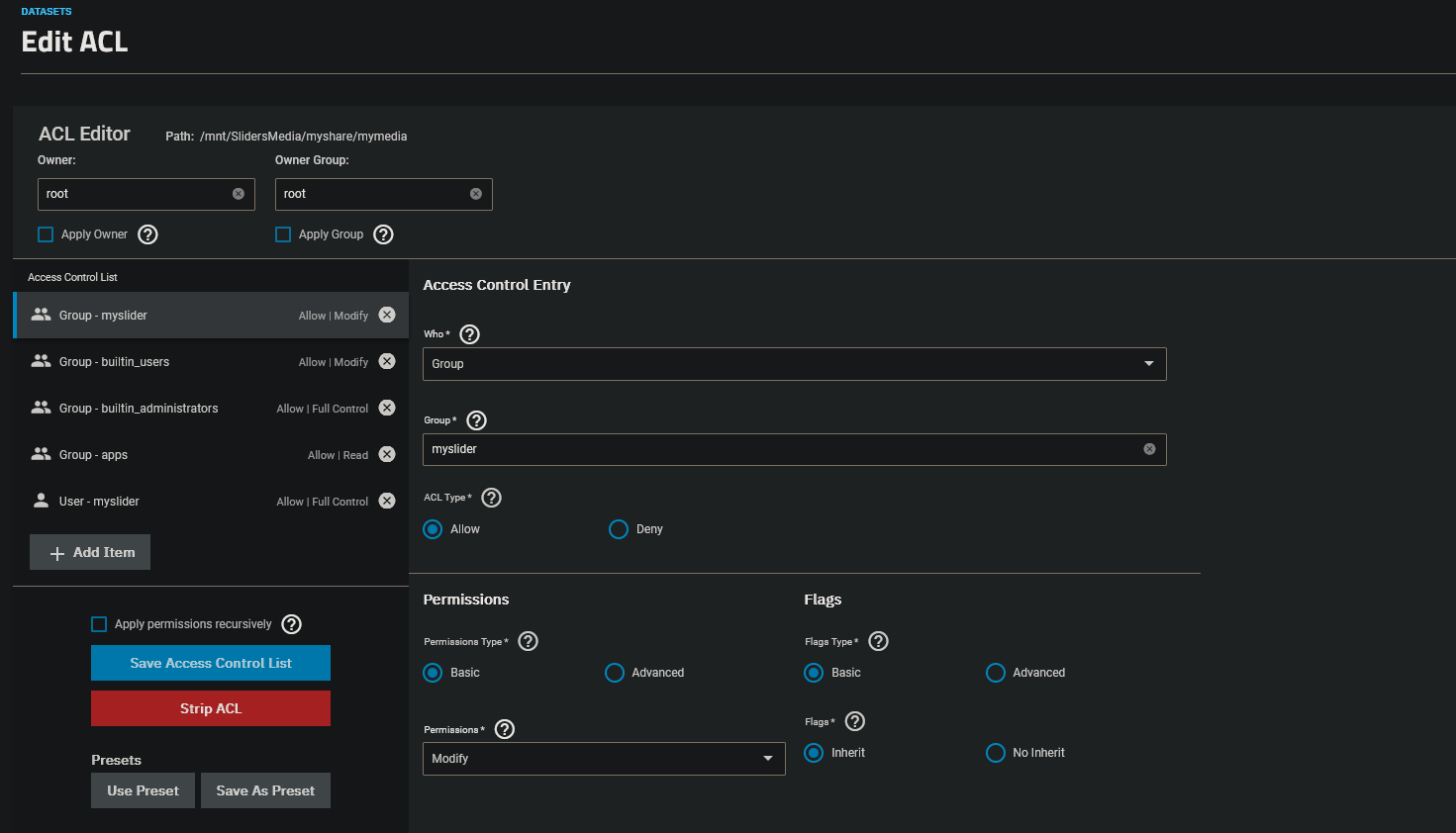
Task: Select Group - myslider ACL entry
Action: [211, 315]
